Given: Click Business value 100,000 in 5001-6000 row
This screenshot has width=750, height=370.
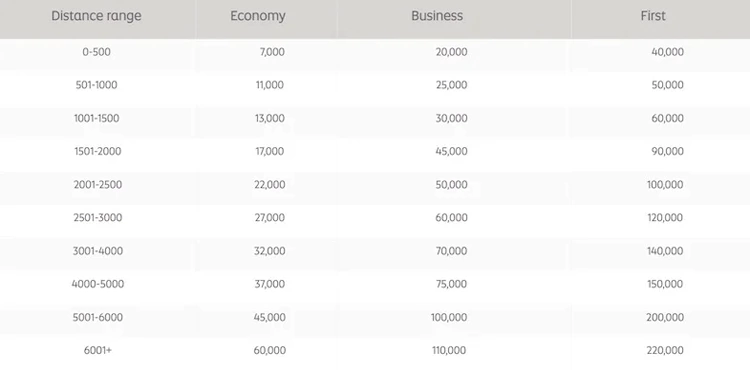Looking at the screenshot, I should (x=449, y=317).
